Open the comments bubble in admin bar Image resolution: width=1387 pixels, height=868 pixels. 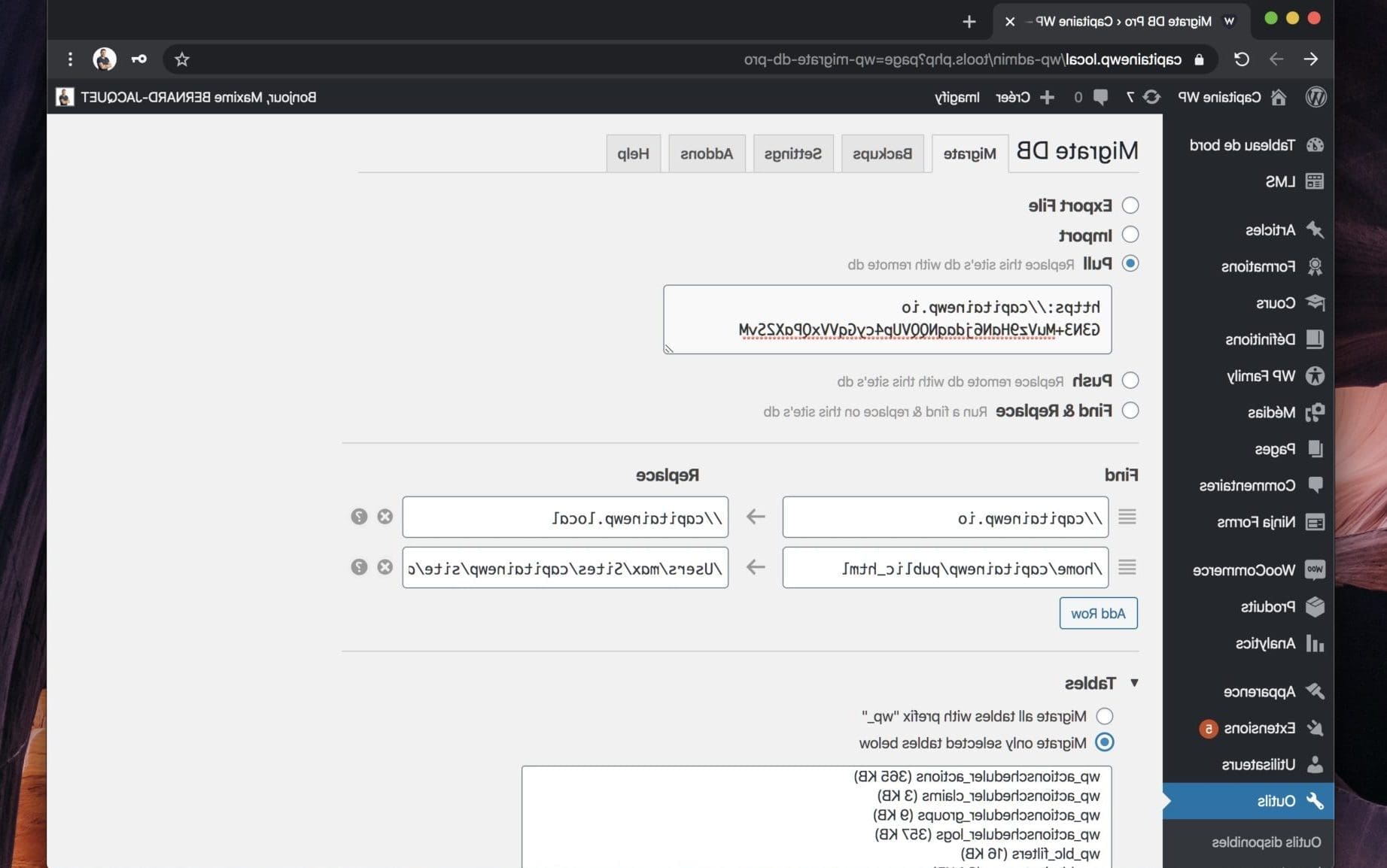[x=1100, y=97]
